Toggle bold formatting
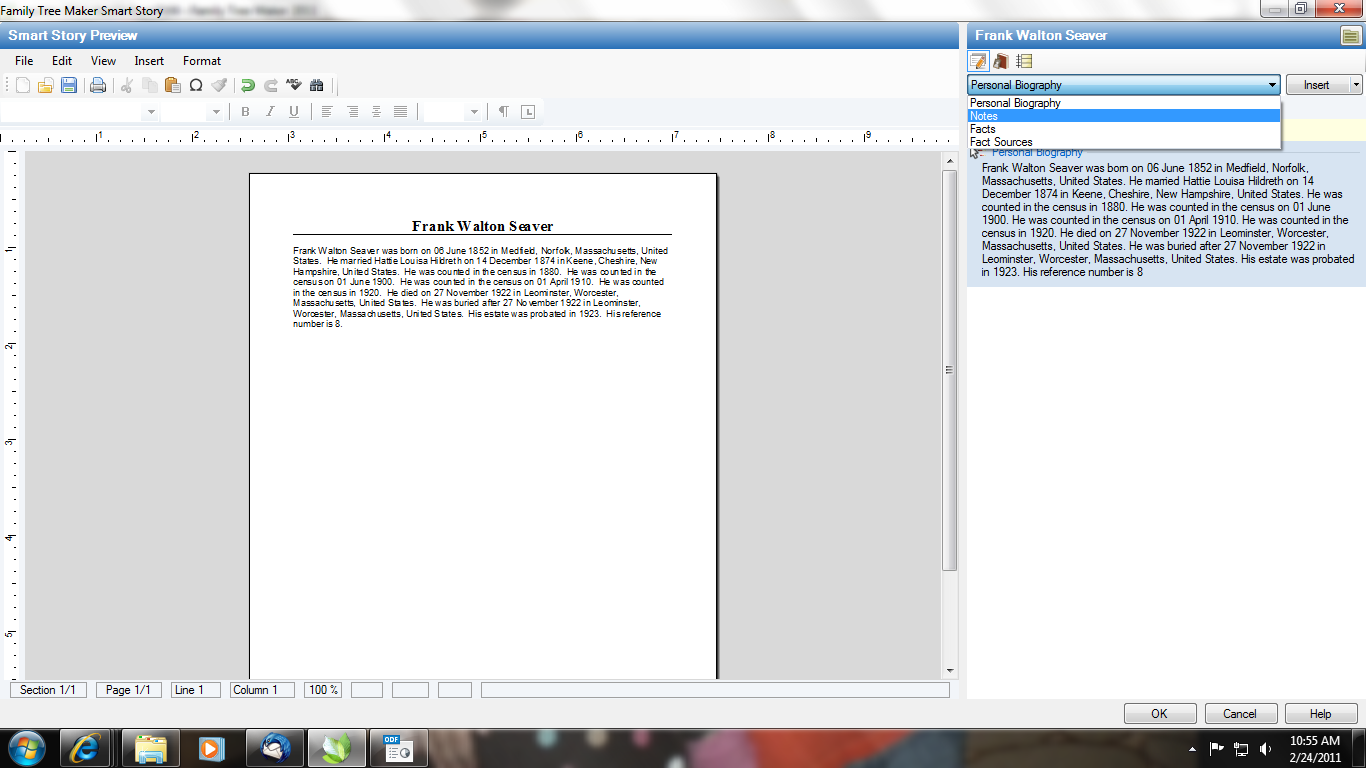1366x768 pixels. coord(245,112)
